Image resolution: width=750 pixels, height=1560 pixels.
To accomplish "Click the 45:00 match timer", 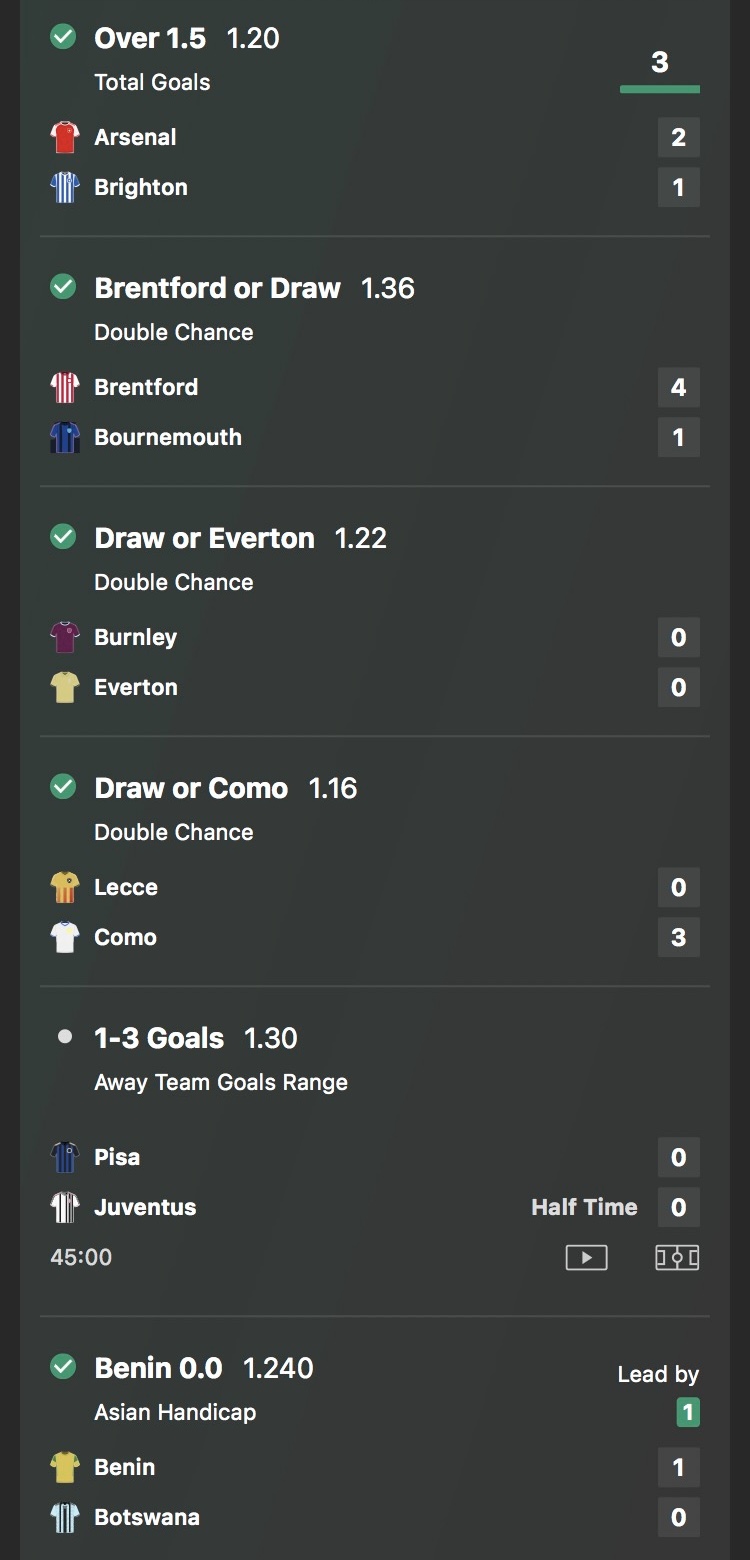I will 81,1257.
